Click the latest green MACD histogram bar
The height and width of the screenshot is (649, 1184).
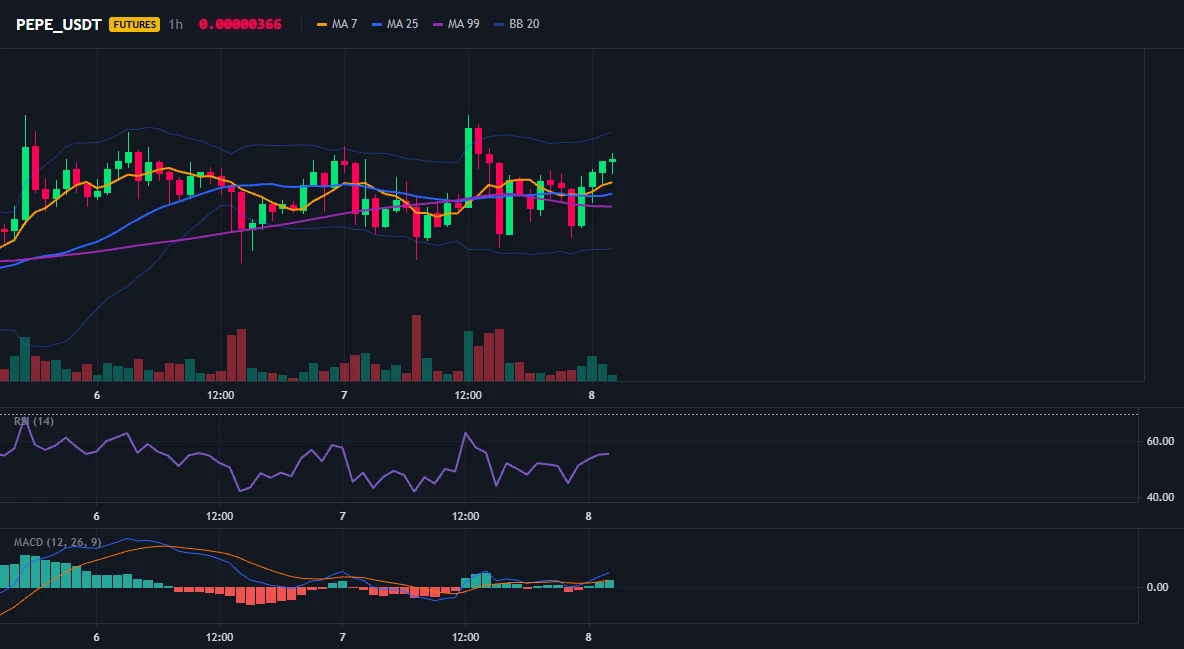tap(609, 584)
